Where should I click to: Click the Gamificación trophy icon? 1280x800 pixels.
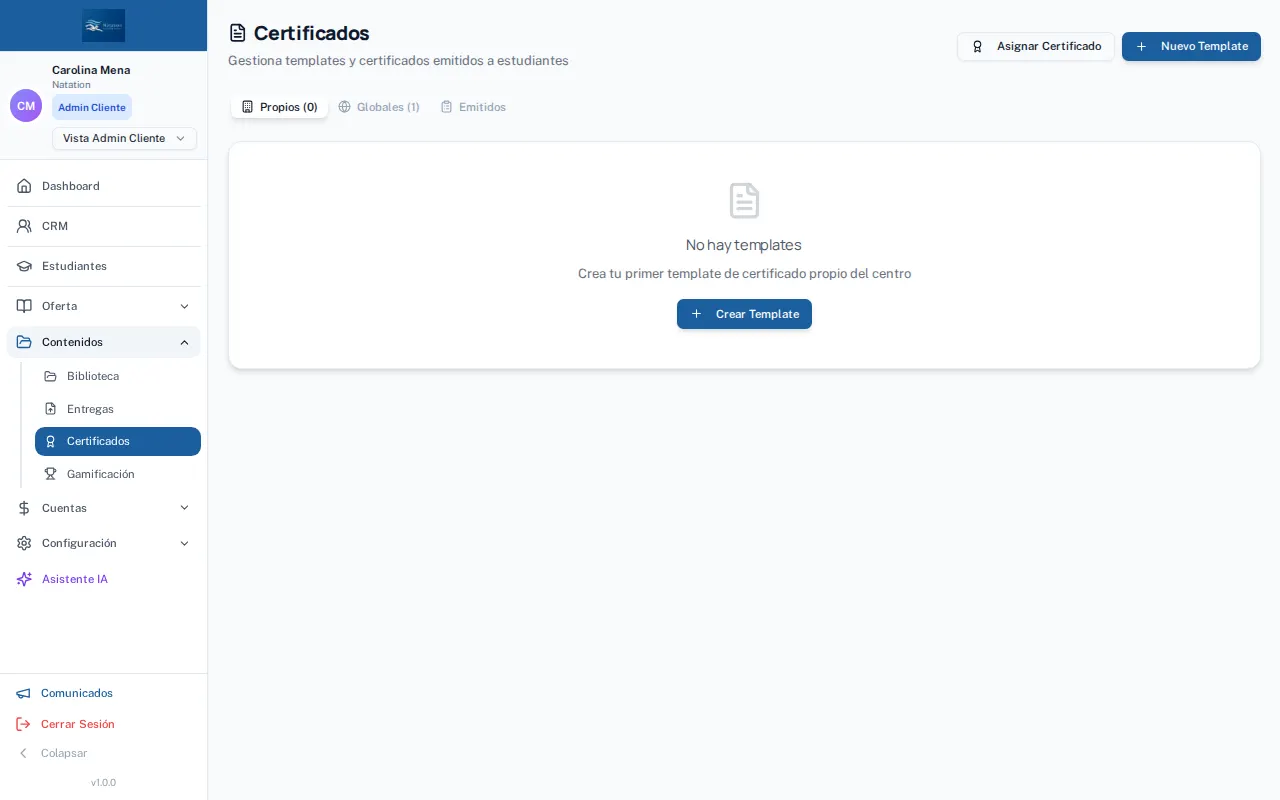click(50, 474)
